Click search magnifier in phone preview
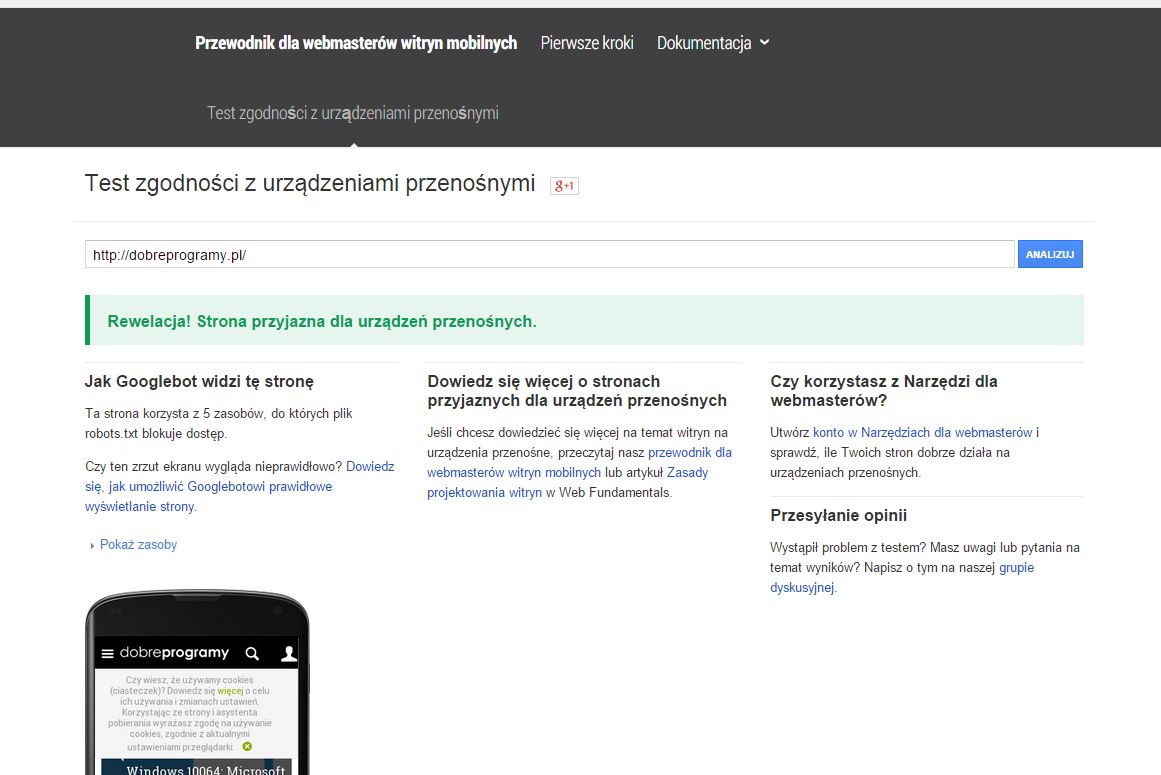1161x775 pixels. coord(252,654)
